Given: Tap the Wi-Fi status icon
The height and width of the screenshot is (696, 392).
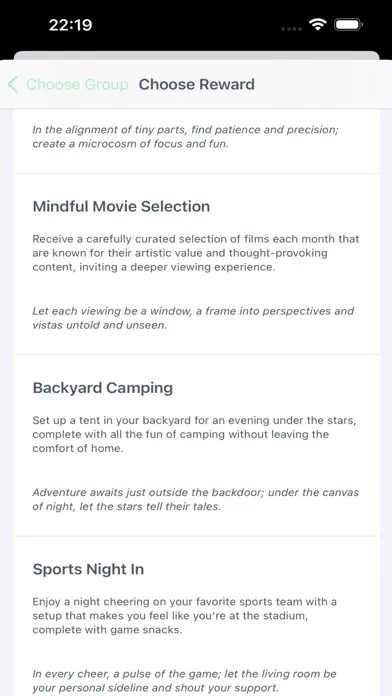Looking at the screenshot, I should click(x=318, y=25).
